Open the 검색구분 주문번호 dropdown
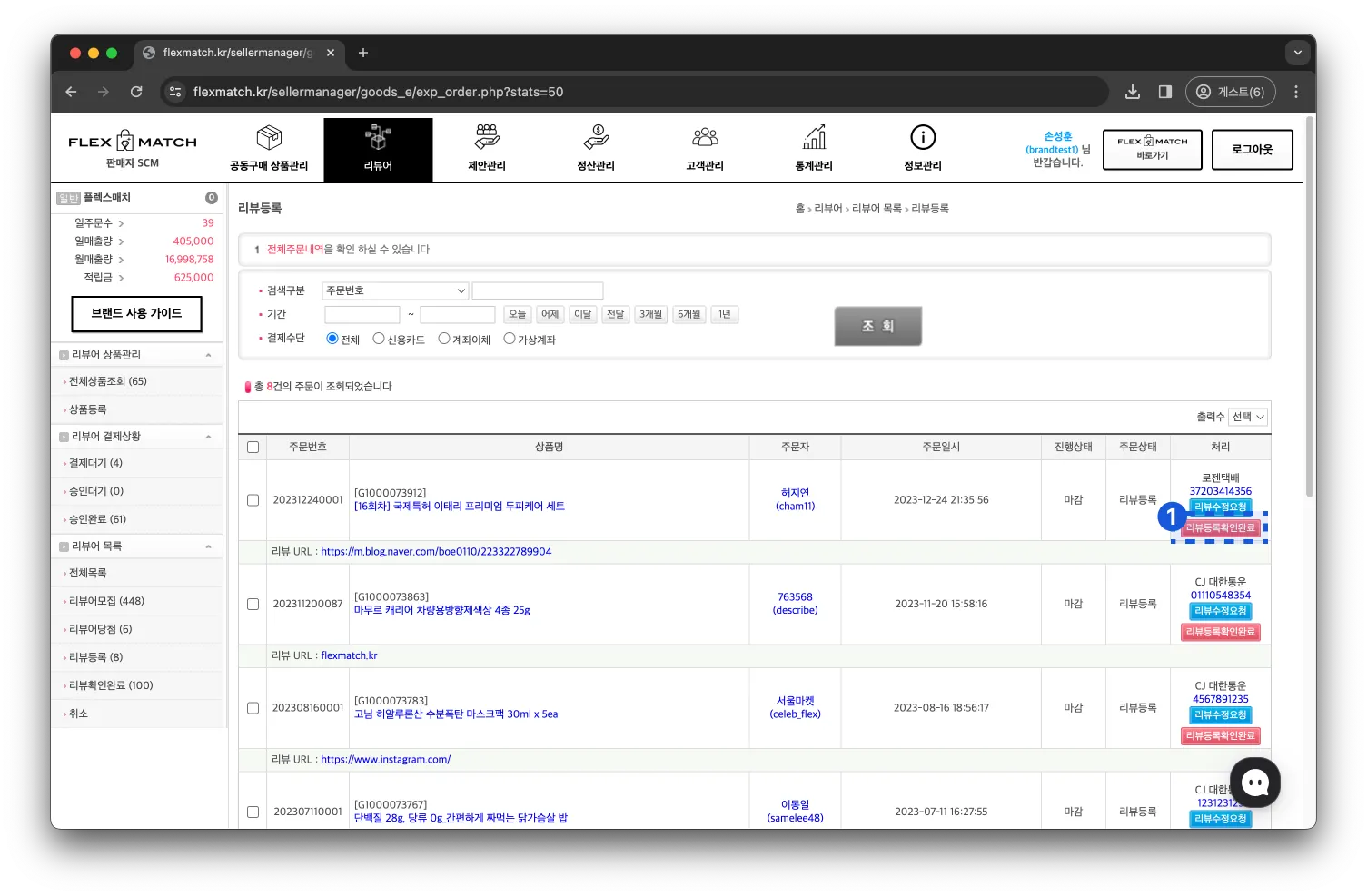This screenshot has height=896, width=1367. point(395,290)
